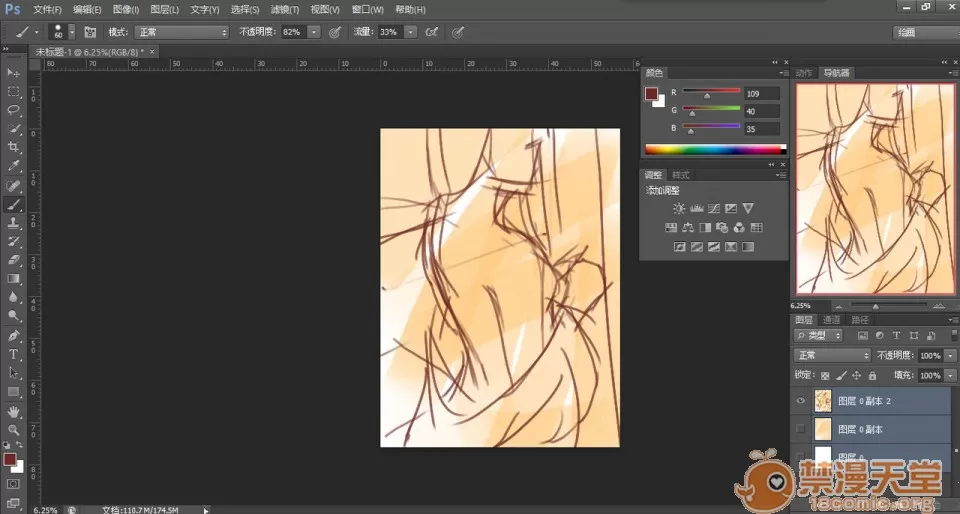Screen dimensions: 960x514
Task: Open the brush 模式 blend mode dropdown
Action: 183,32
